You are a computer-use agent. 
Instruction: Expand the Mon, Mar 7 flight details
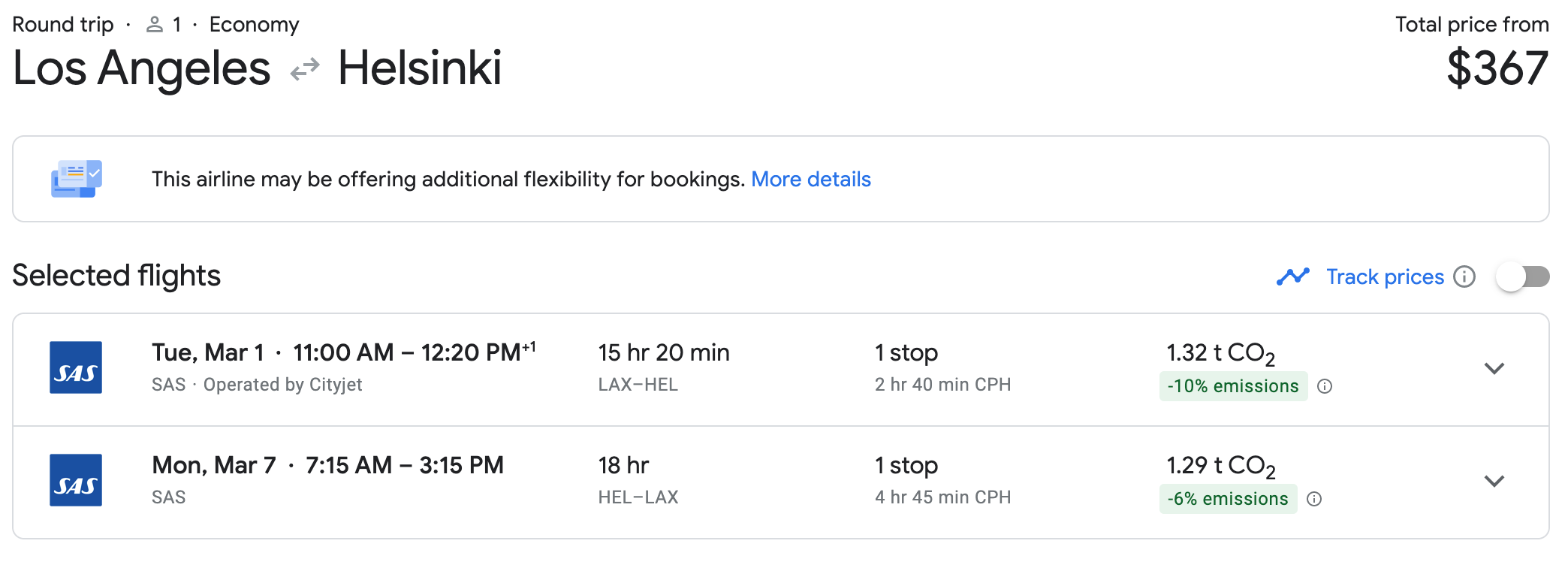point(1494,481)
